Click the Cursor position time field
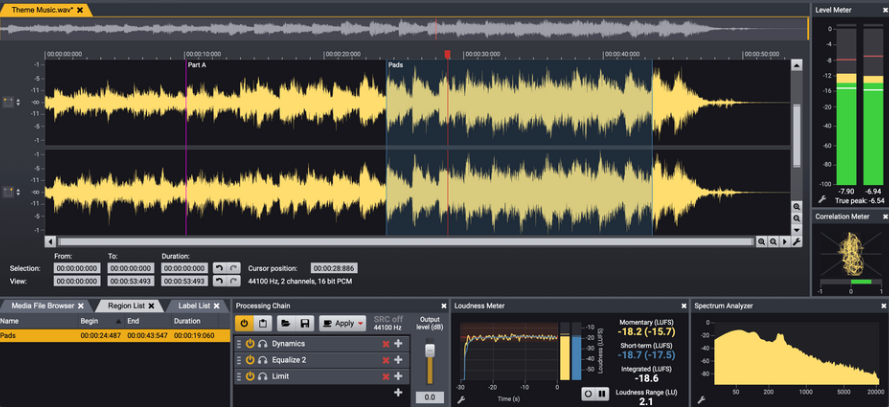 334,268
